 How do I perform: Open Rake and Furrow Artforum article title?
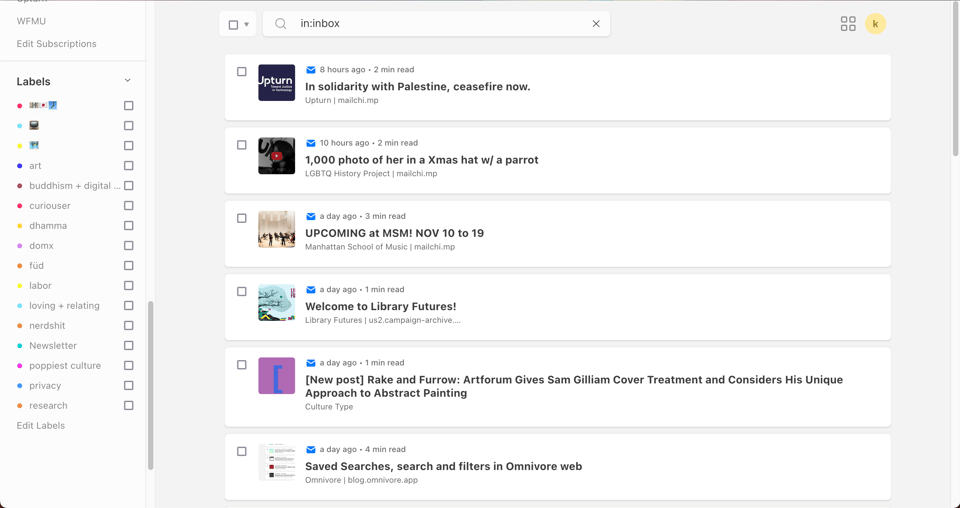[574, 386]
